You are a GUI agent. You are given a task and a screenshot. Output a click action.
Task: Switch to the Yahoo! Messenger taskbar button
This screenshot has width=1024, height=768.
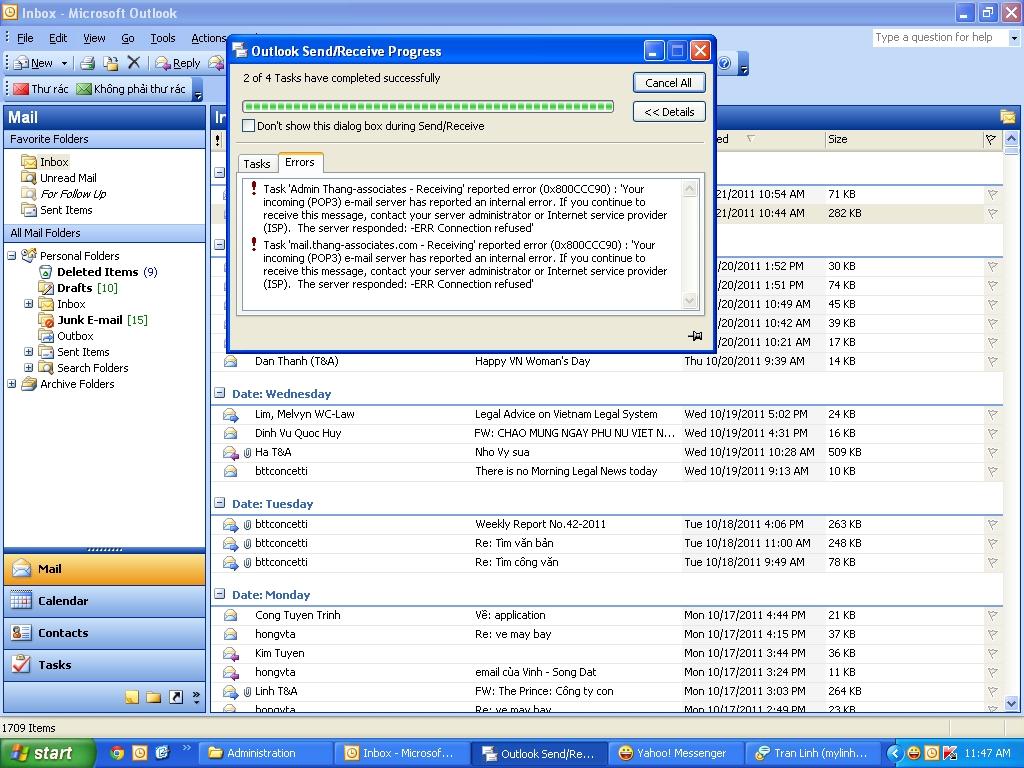tap(675, 753)
